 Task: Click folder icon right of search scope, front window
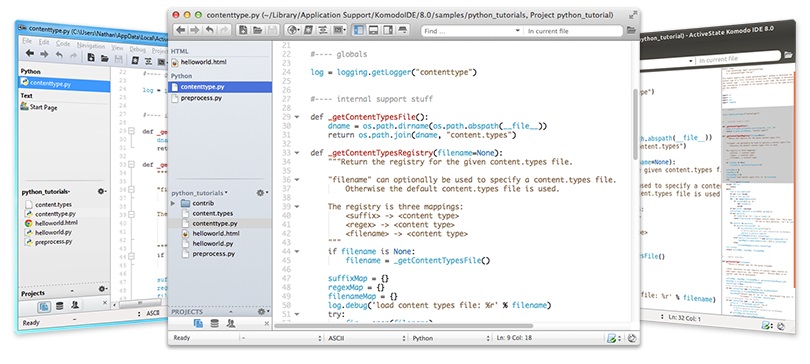[x=631, y=30]
